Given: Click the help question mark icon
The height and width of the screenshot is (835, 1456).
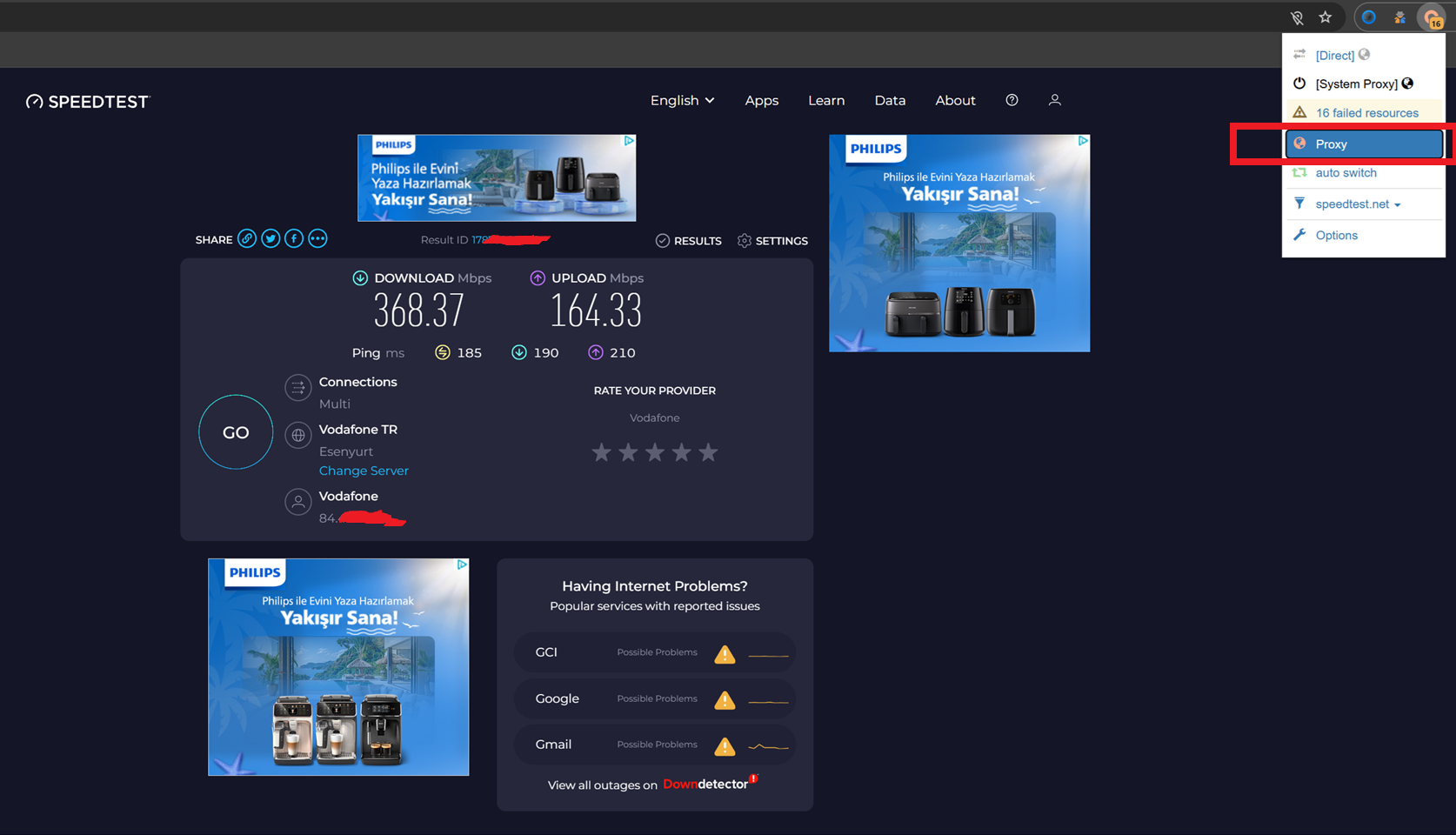Looking at the screenshot, I should click(x=1012, y=100).
